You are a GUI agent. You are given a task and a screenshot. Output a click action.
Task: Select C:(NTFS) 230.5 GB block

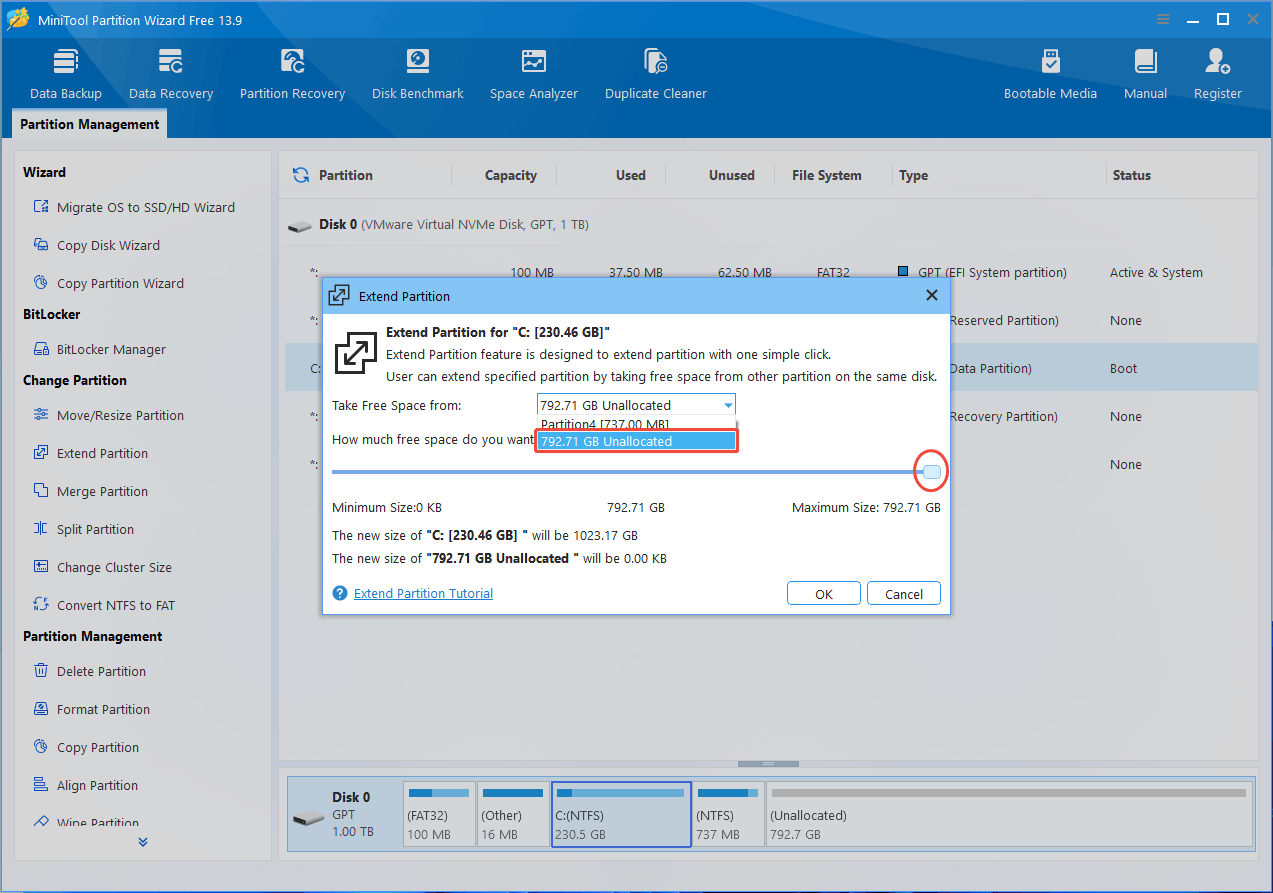pos(621,816)
